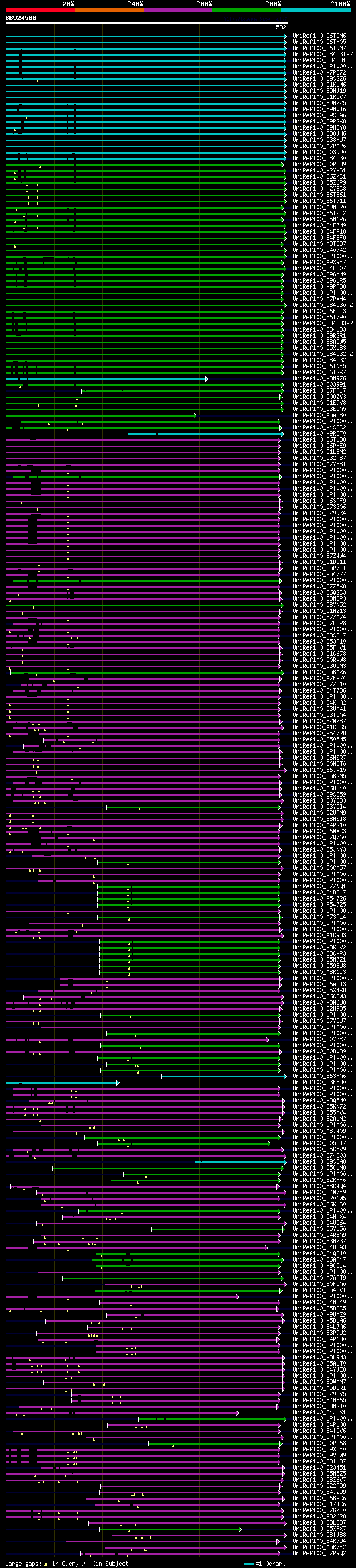Select UniRef100_Q6ETL3 entry
Image resolution: width=356 pixels, height=1568 pixels.
(319, 311)
